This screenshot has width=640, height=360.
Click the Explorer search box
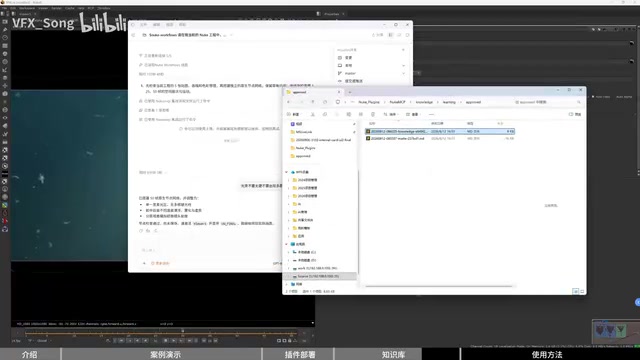pos(547,102)
